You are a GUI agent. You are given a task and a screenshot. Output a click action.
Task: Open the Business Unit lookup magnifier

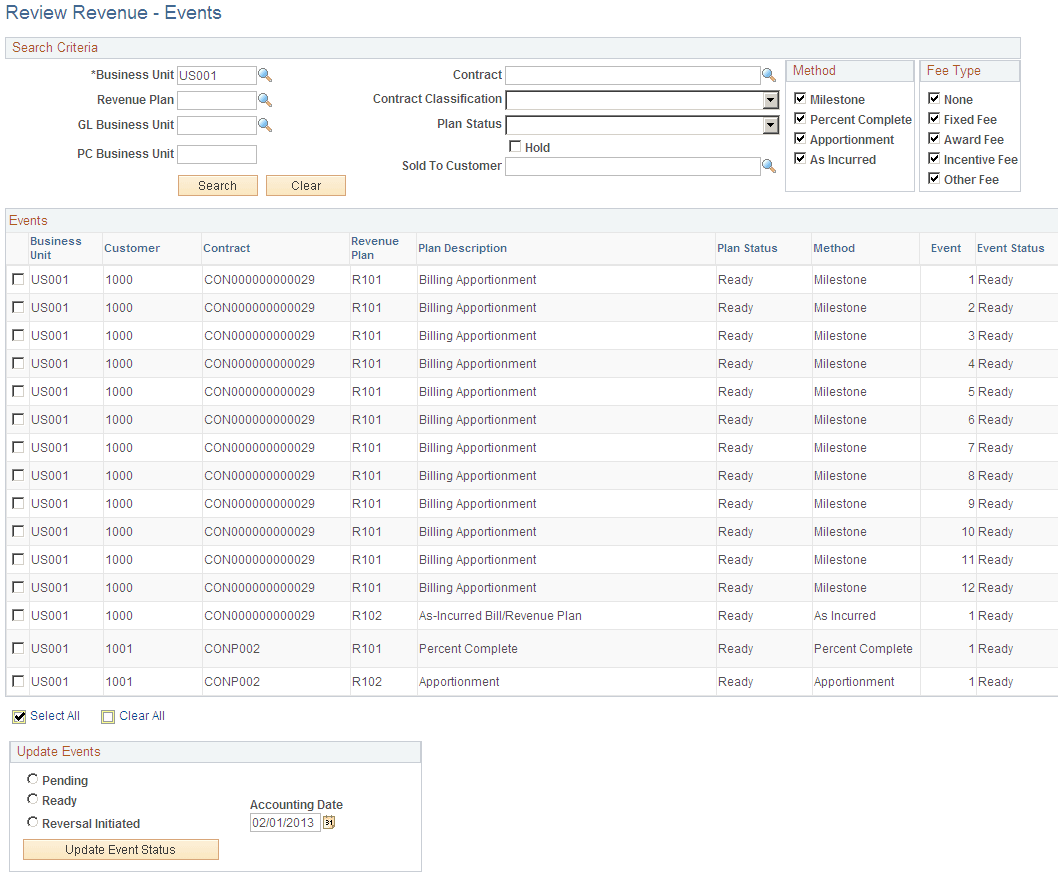(x=265, y=75)
